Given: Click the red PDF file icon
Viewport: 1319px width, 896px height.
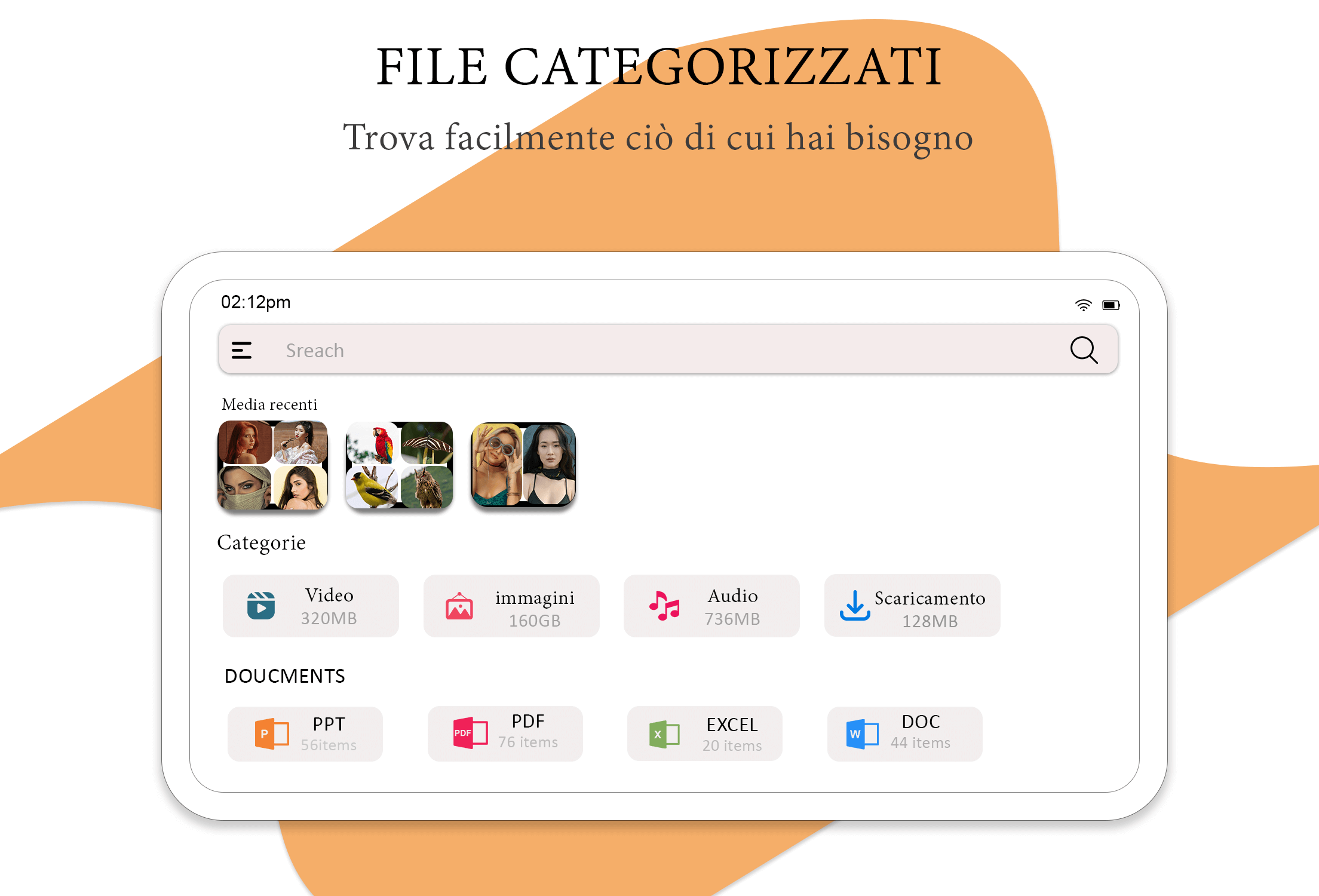Looking at the screenshot, I should coord(471,733).
